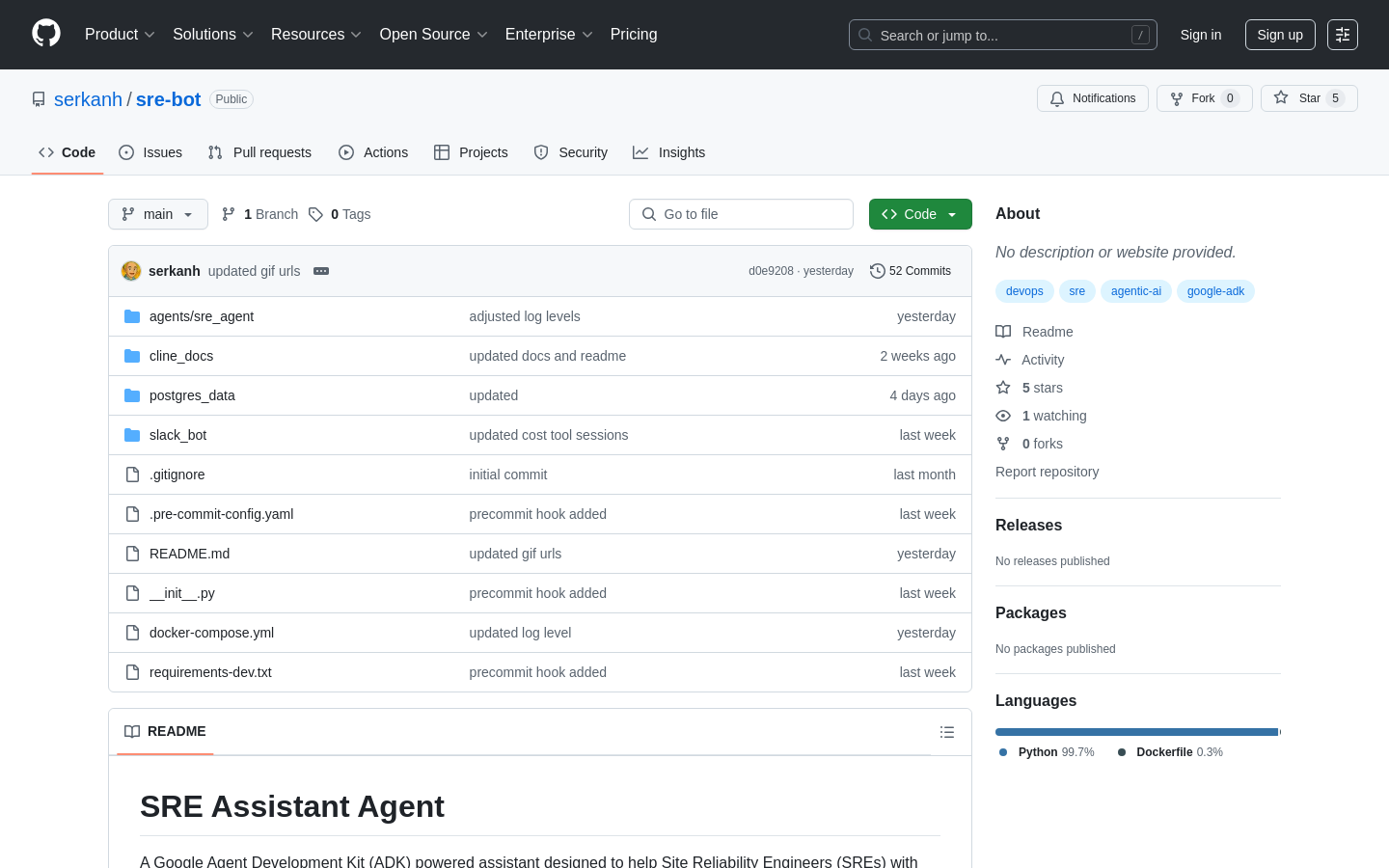Click the pulse icon beside Activity

click(1003, 360)
